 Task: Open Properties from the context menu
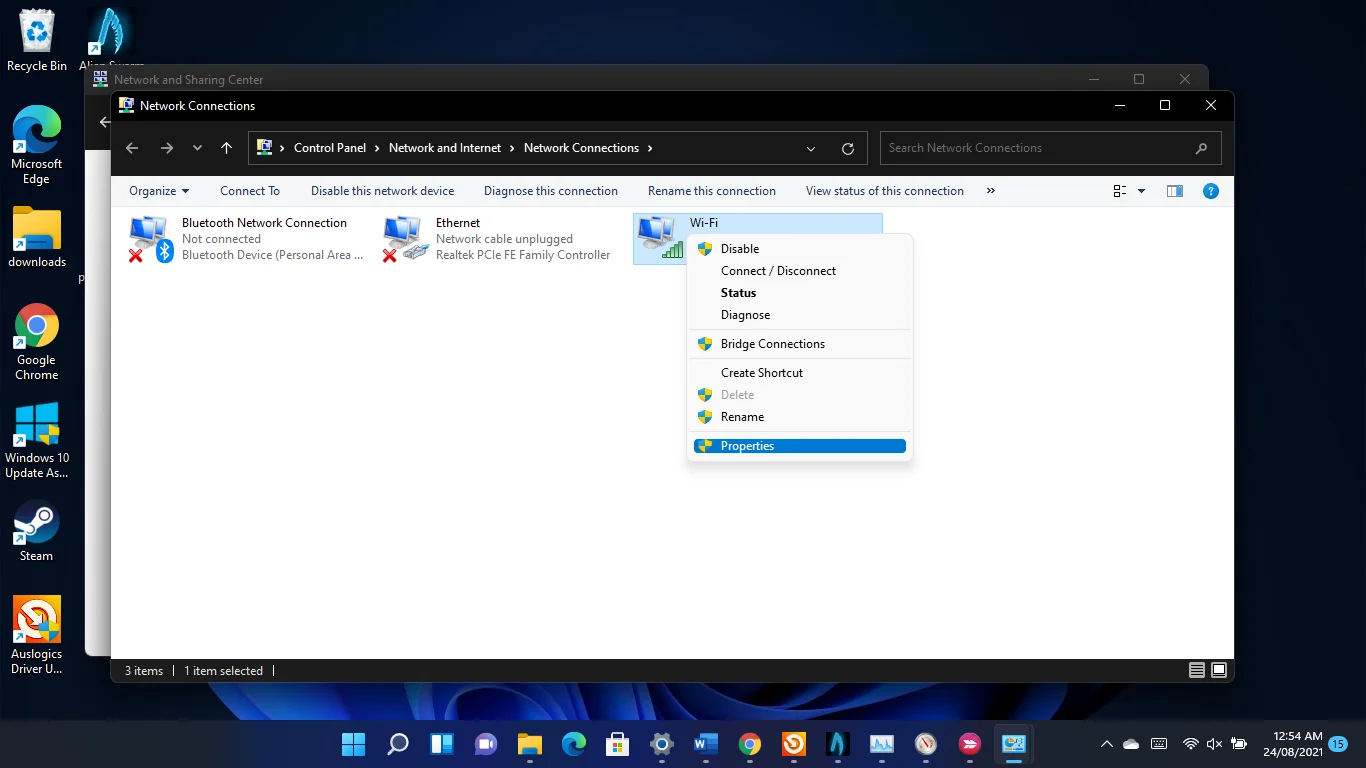coord(800,446)
